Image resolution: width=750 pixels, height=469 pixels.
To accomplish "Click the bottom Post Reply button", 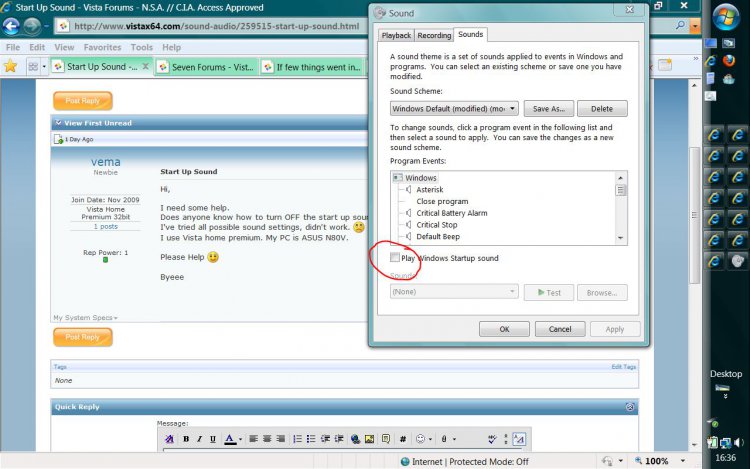I will 83,337.
